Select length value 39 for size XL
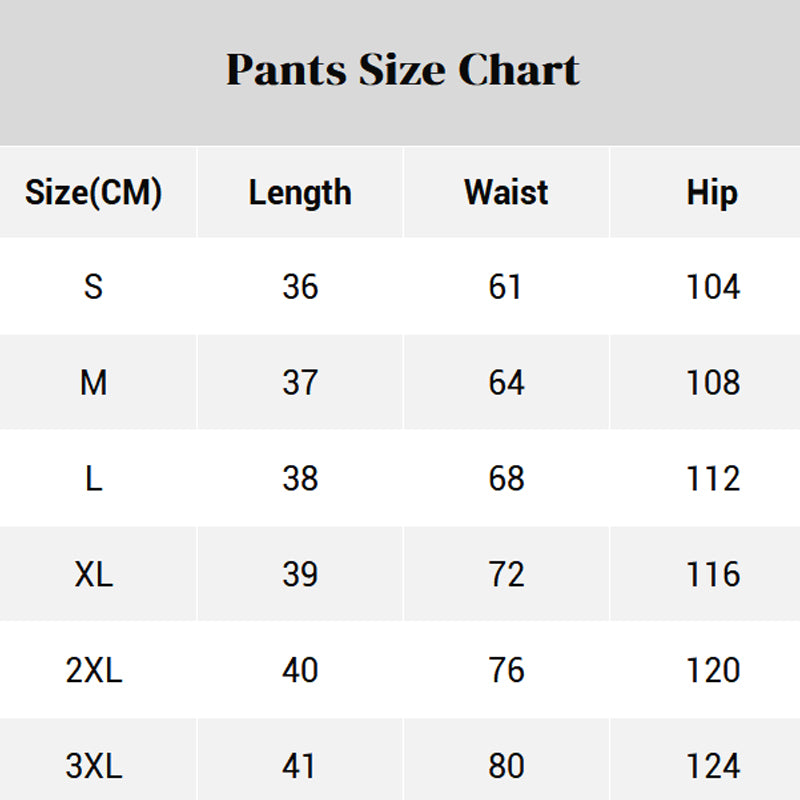 coord(300,575)
